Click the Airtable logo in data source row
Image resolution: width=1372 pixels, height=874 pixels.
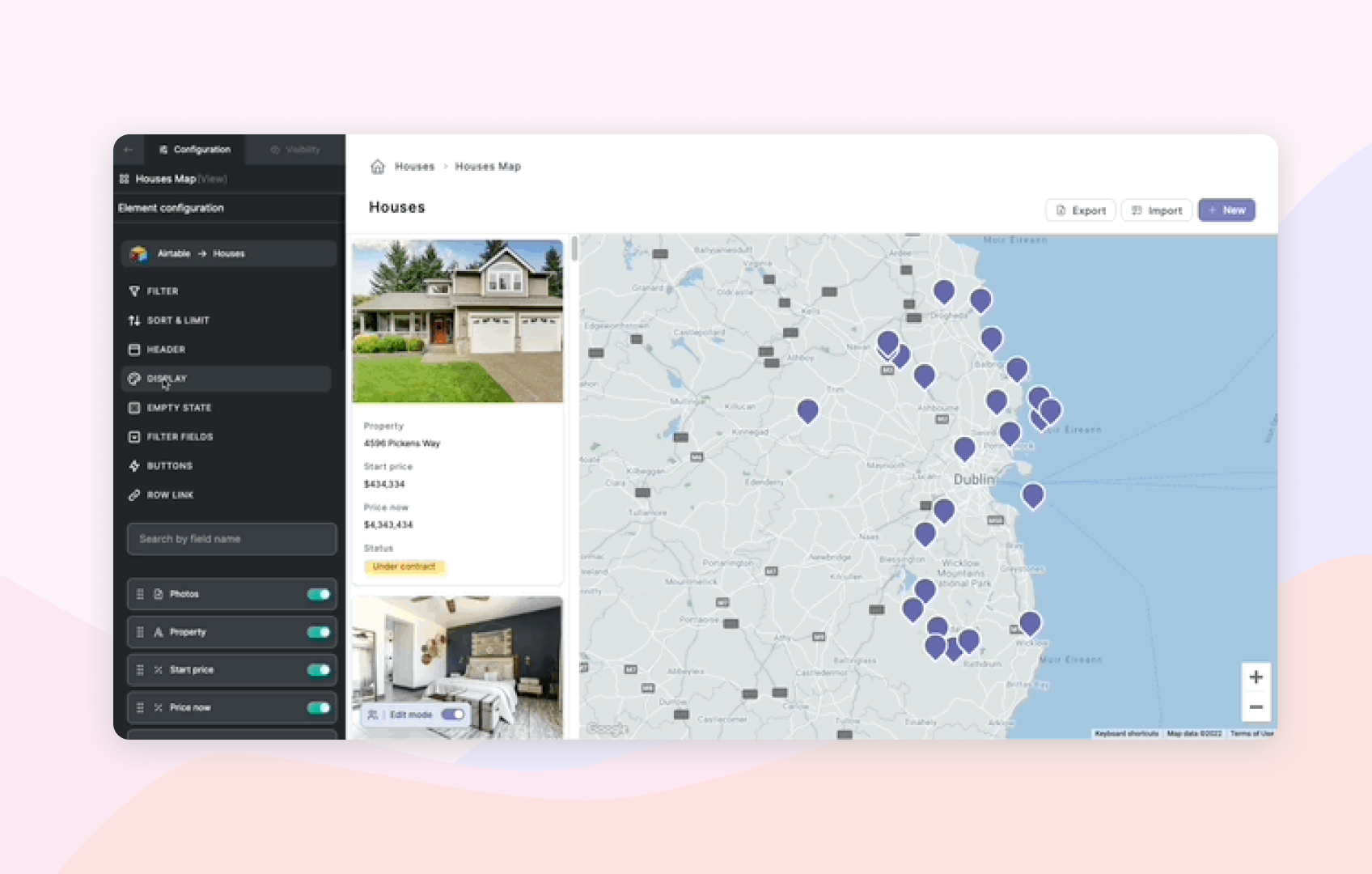(139, 253)
